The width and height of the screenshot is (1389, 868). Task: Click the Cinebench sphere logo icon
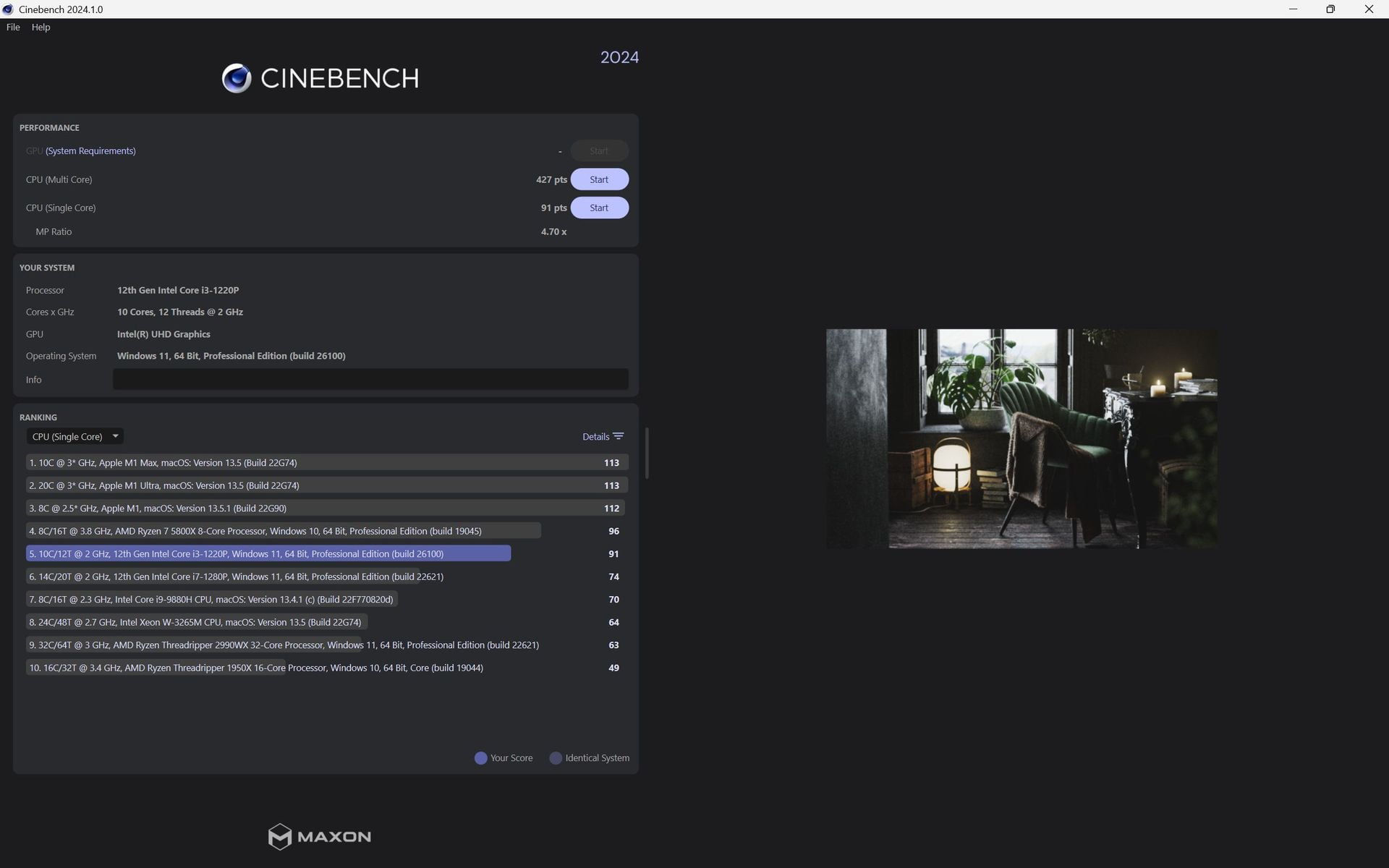tap(237, 78)
